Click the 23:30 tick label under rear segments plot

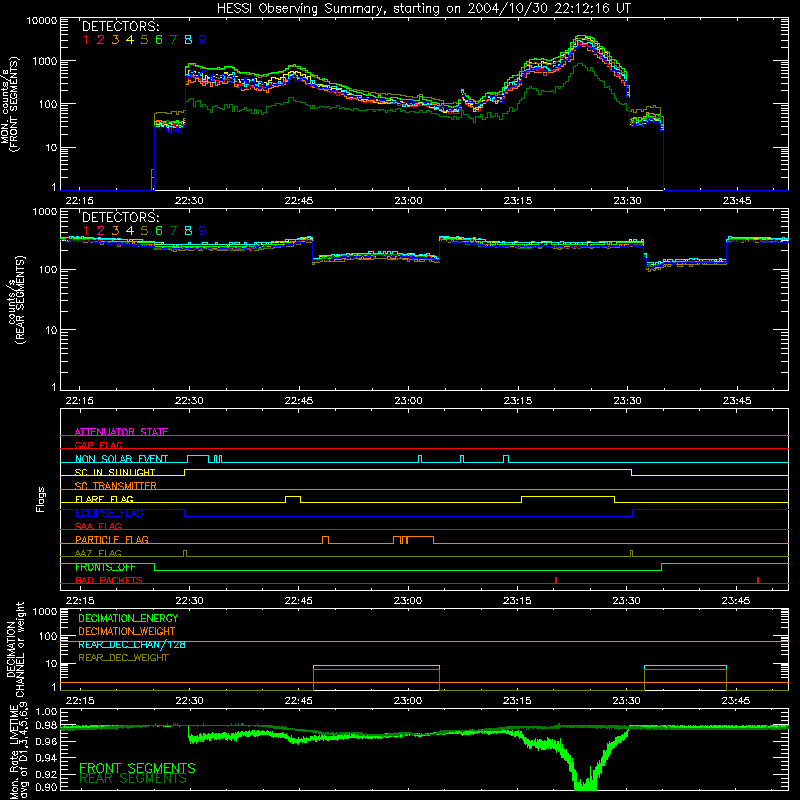point(627,401)
